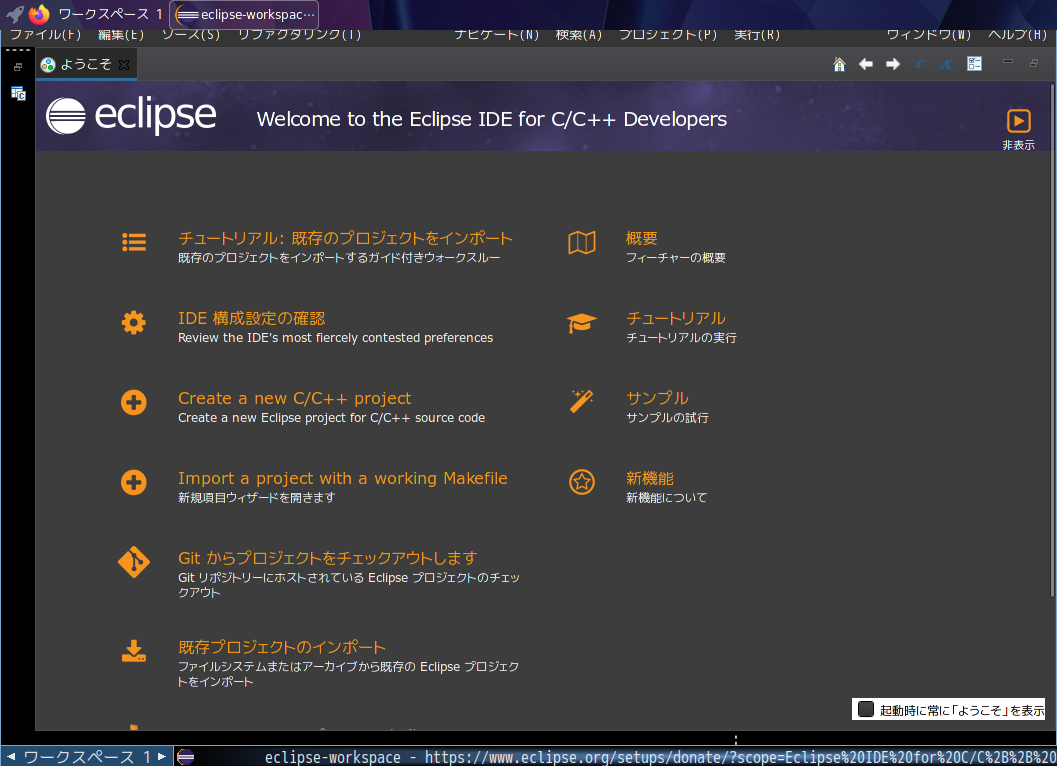The width and height of the screenshot is (1057, 766).
Task: Click the Eclipse icon in bottom status bar
Action: [185, 757]
